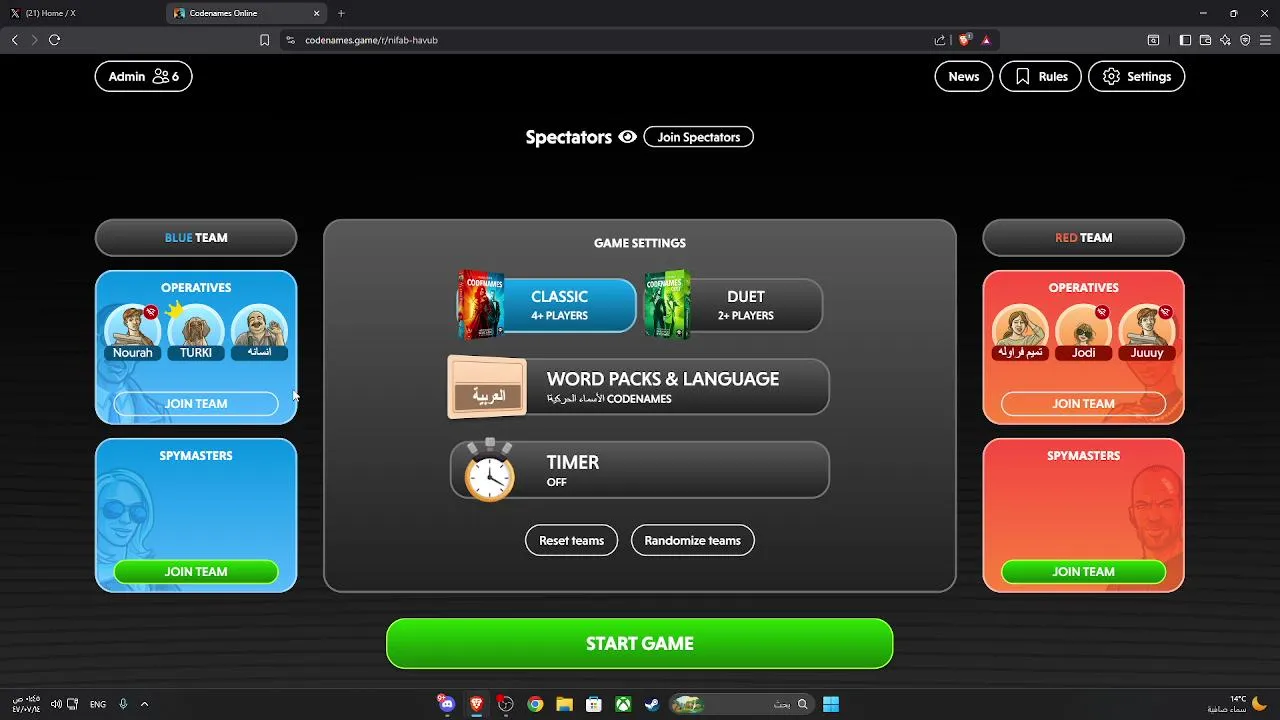Toggle the browser sidebar panel icon
The height and width of the screenshot is (720, 1280).
tap(1185, 40)
